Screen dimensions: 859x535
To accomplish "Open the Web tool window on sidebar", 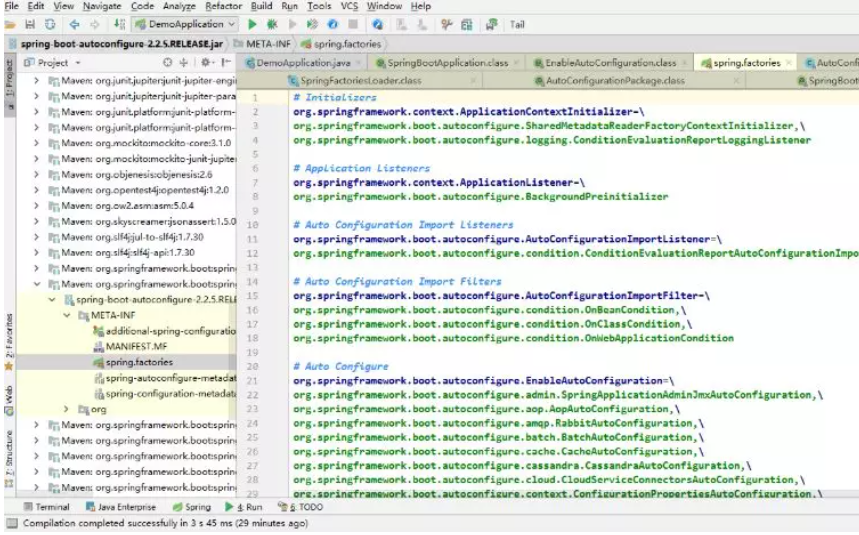I will pos(9,400).
